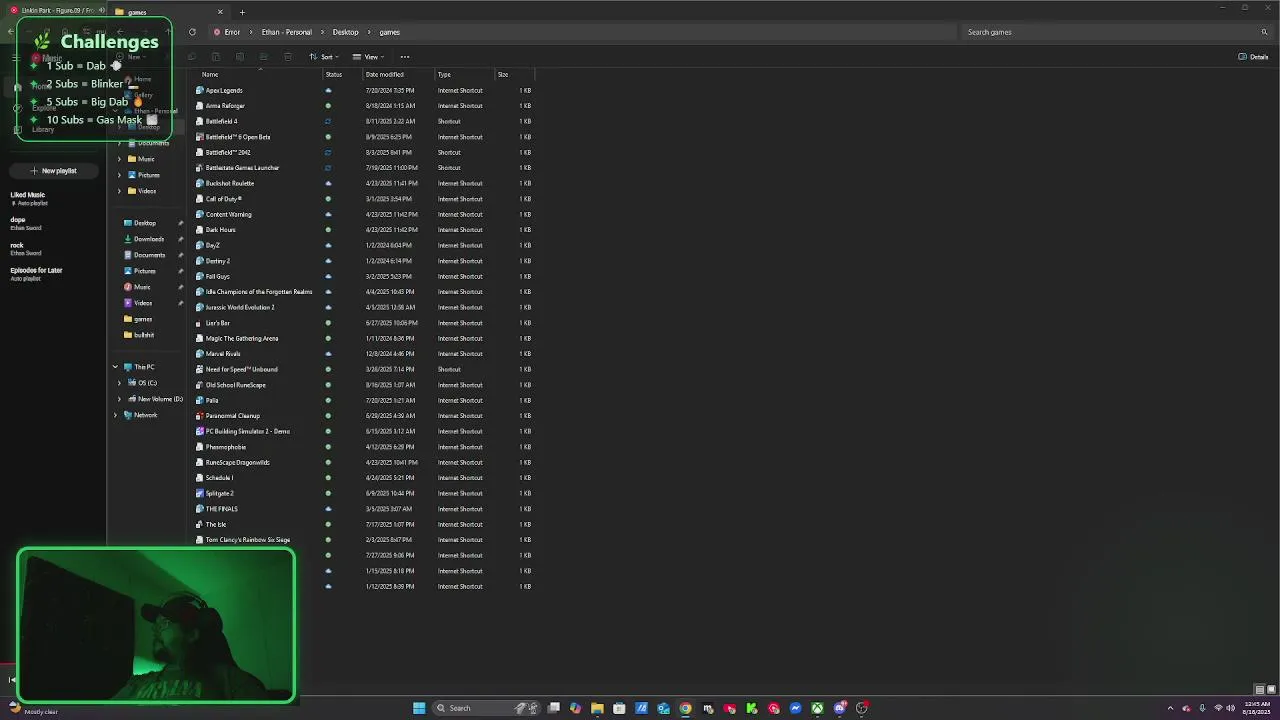Image resolution: width=1280 pixels, height=720 pixels.
Task: Select the Phasmophobia file name
Action: tap(225, 447)
